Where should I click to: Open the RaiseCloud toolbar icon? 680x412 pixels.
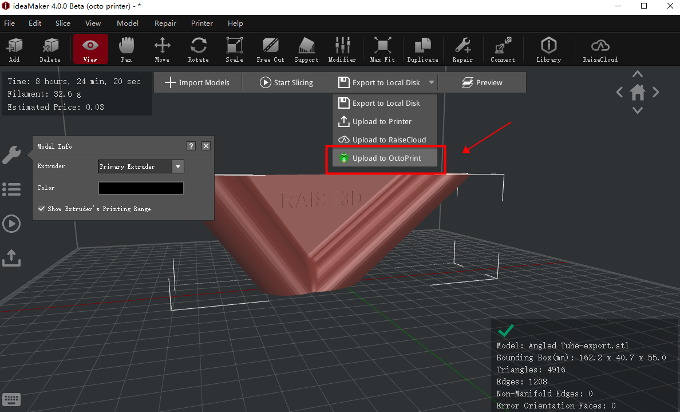point(601,48)
